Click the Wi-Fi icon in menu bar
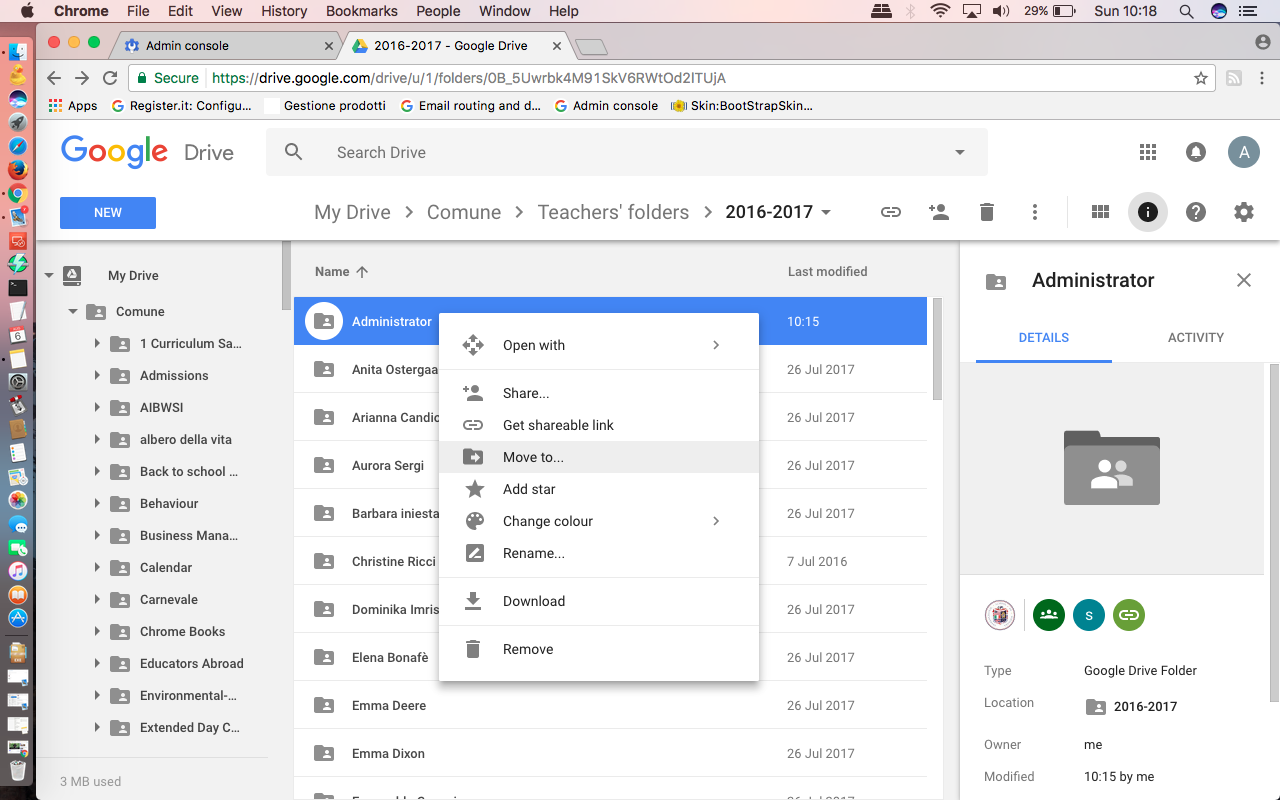The width and height of the screenshot is (1280, 800). 939,11
